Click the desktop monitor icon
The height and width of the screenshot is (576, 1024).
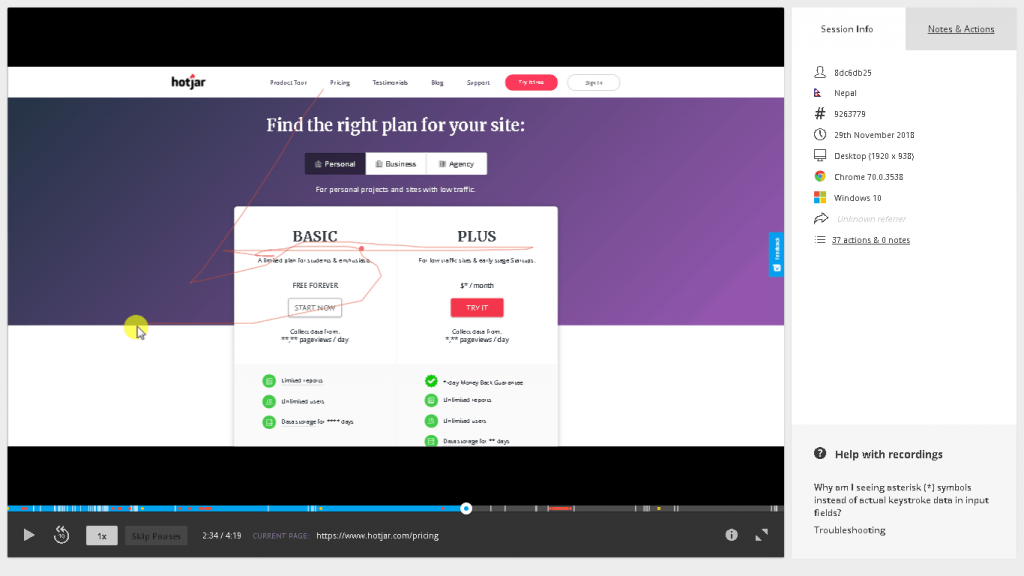pyautogui.click(x=820, y=155)
